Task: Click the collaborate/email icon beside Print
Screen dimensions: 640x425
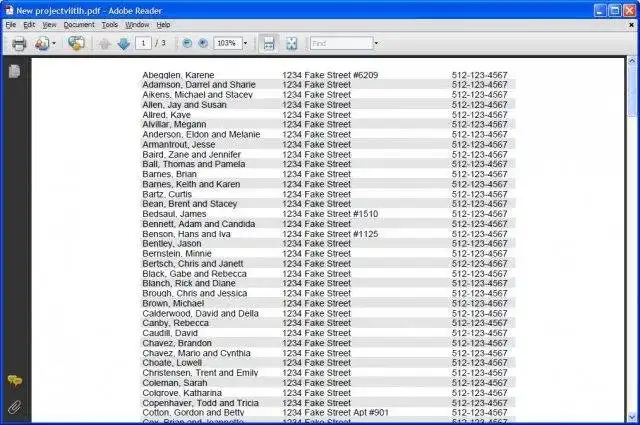Action: point(42,43)
